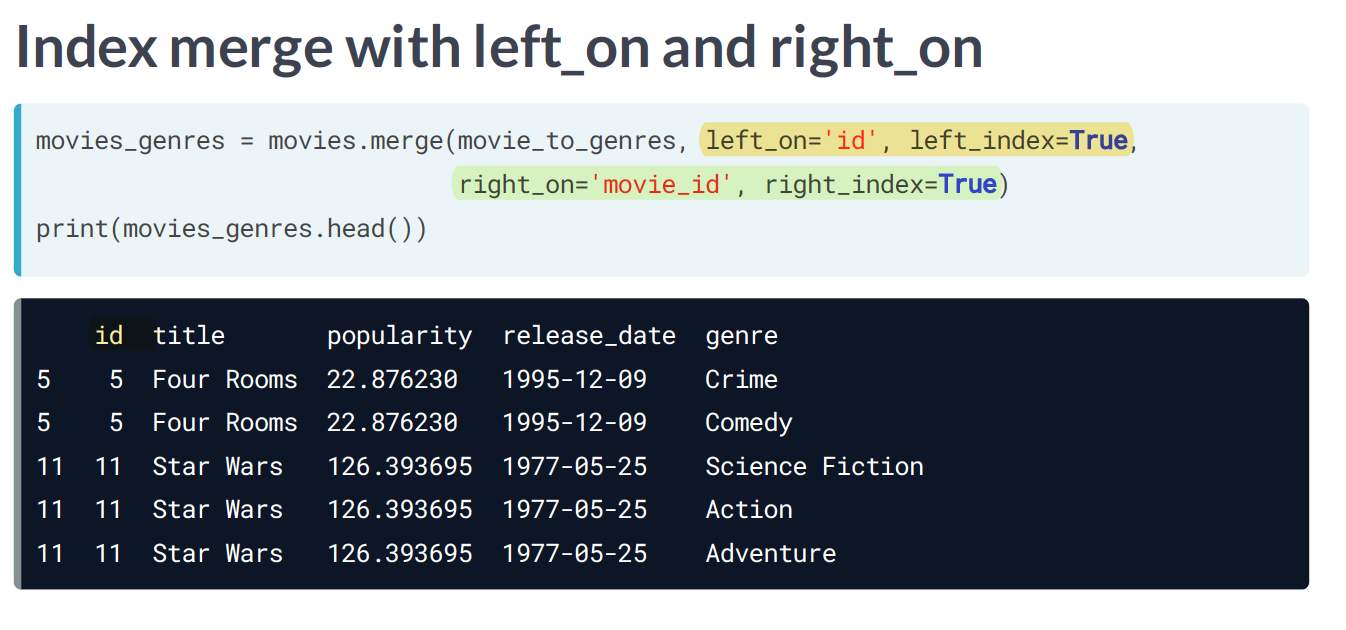The image size is (1346, 630).
Task: Click popularity 126.393695 in the Action row
Action: click(400, 510)
